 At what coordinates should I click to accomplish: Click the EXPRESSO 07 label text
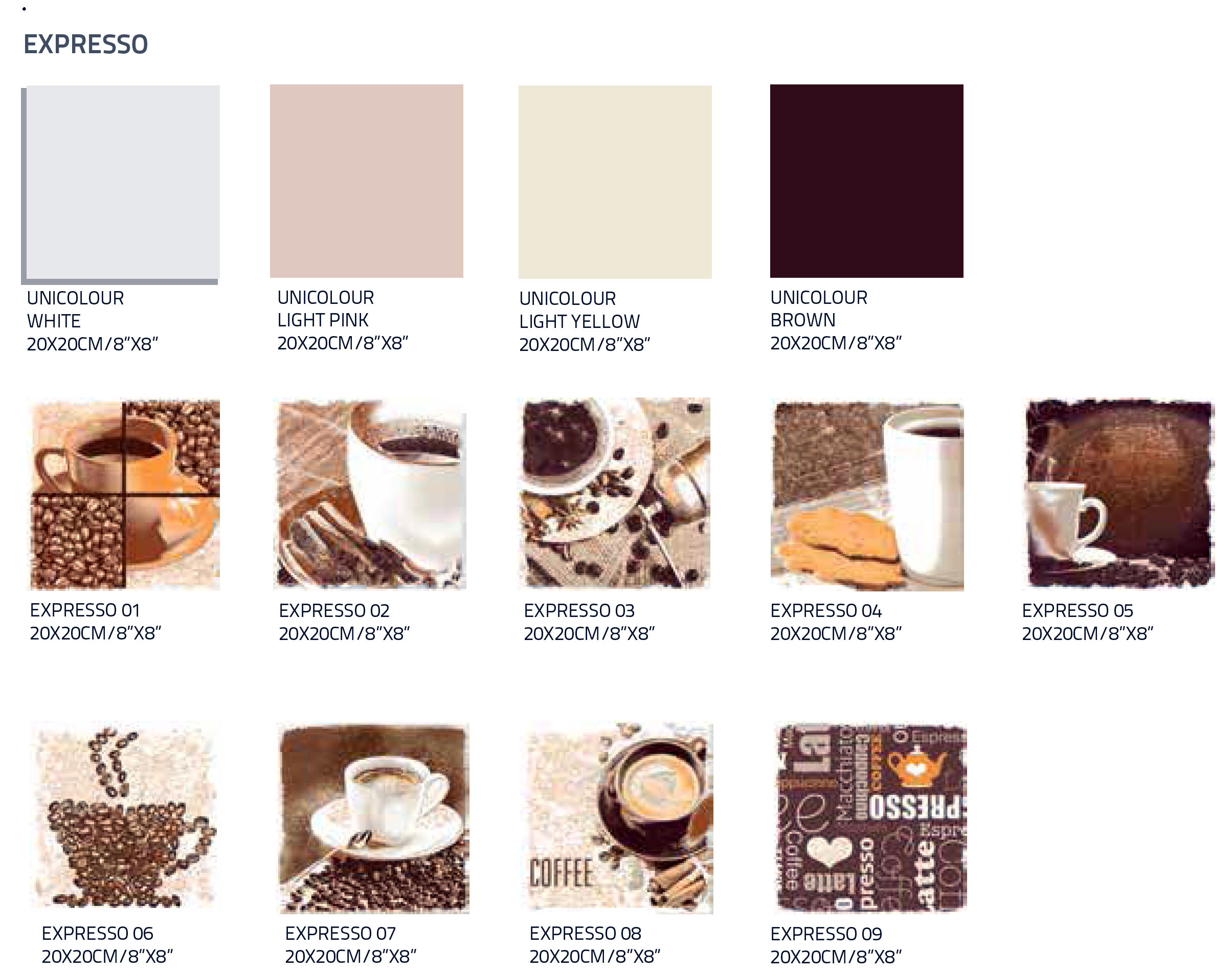[341, 934]
